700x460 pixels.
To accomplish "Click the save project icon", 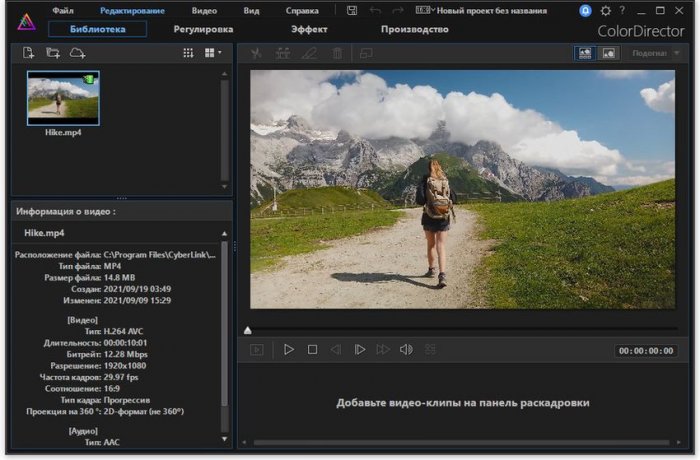I will [x=352, y=10].
